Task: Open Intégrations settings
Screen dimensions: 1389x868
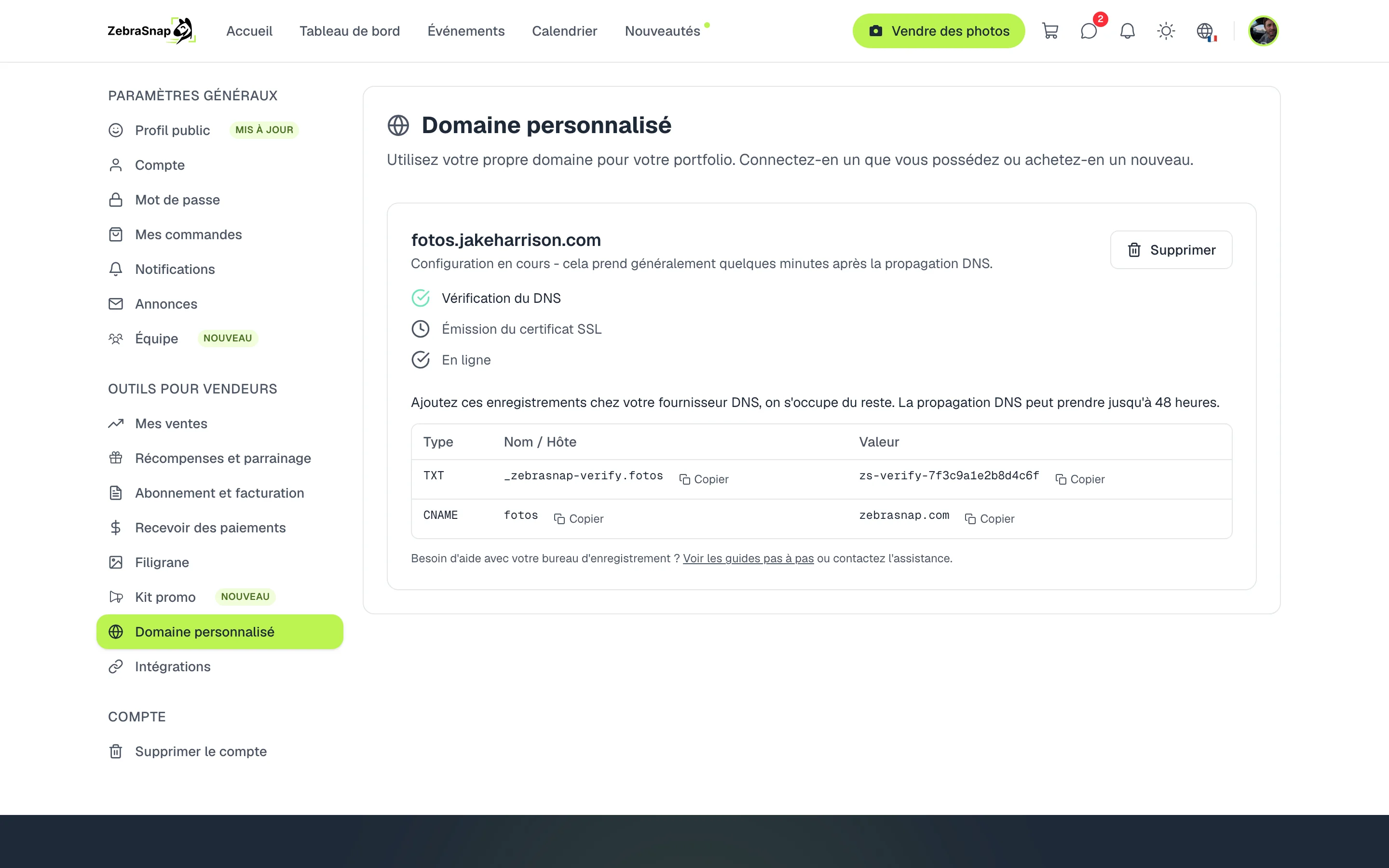Action: [x=220, y=666]
